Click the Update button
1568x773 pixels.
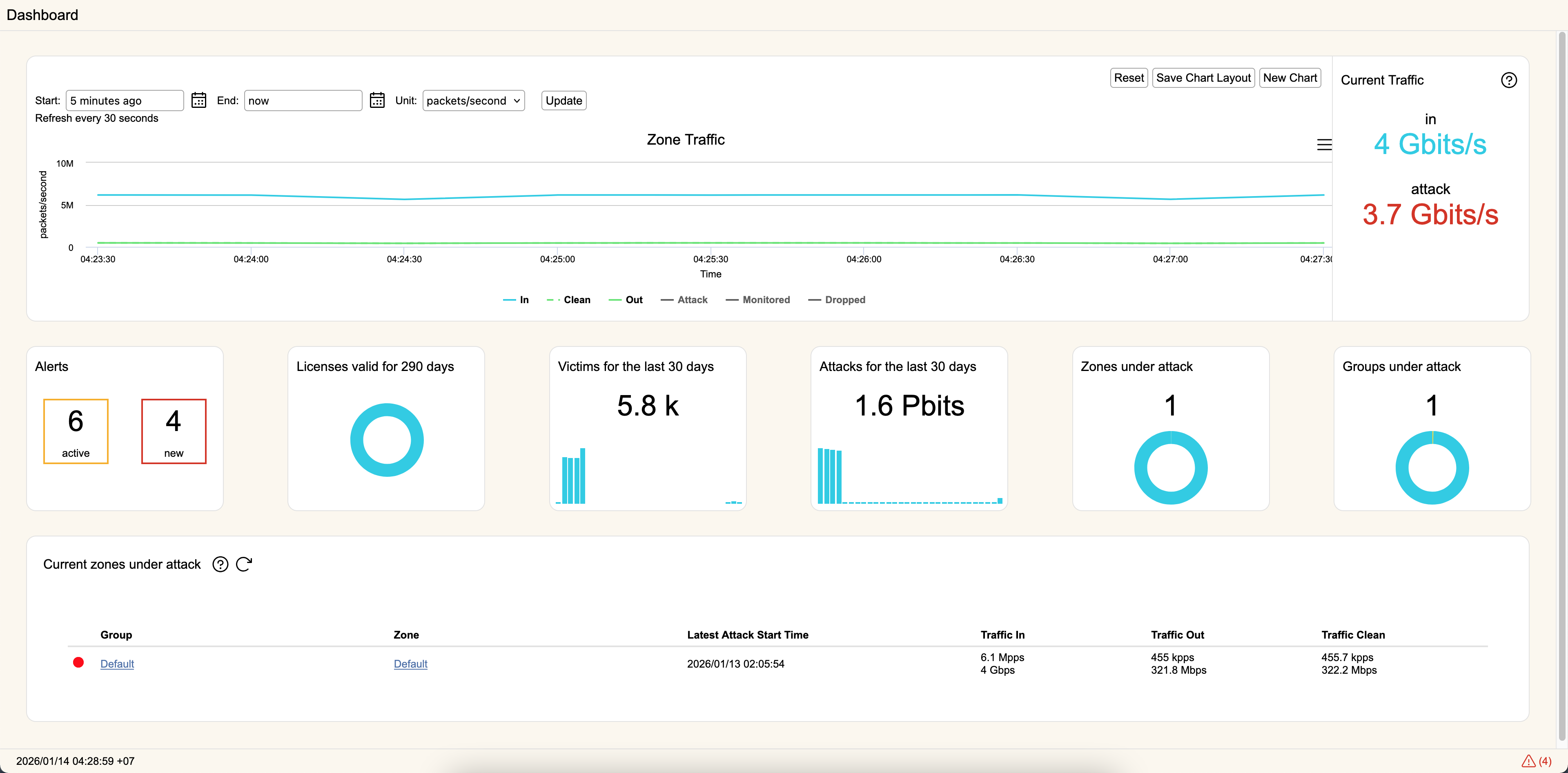tap(563, 101)
